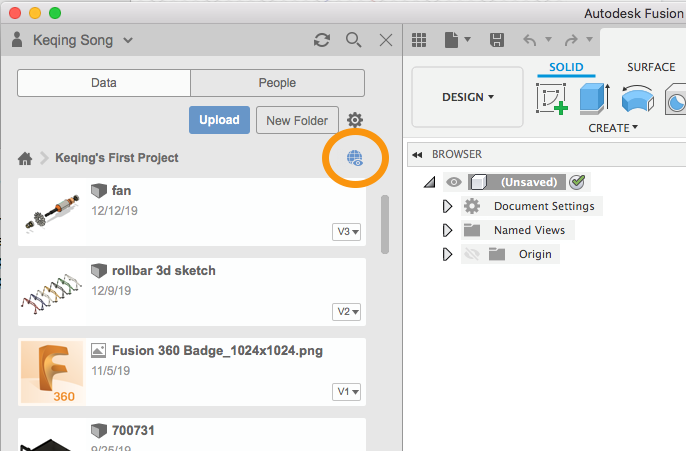The image size is (686, 451).
Task: Expand Document Settings node
Action: point(447,206)
